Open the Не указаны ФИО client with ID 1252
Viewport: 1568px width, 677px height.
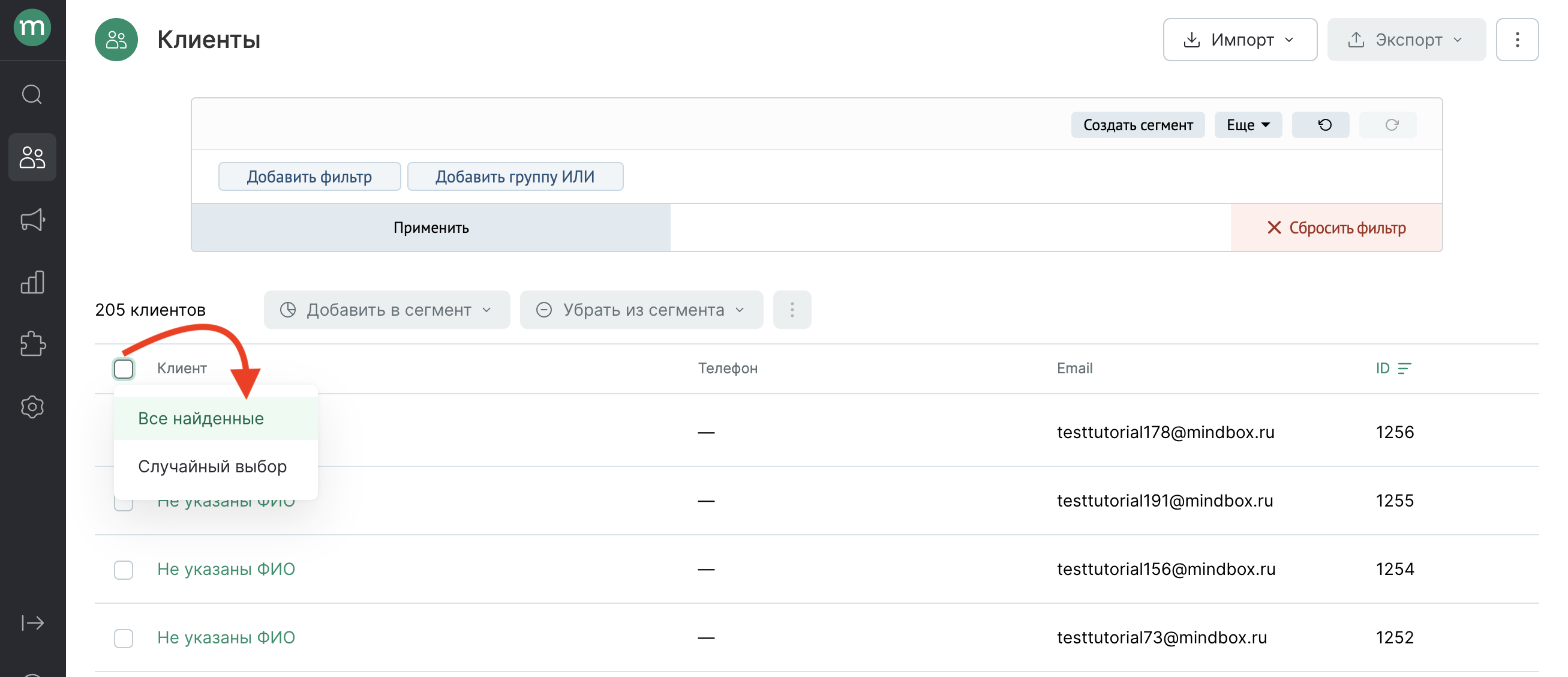point(226,637)
